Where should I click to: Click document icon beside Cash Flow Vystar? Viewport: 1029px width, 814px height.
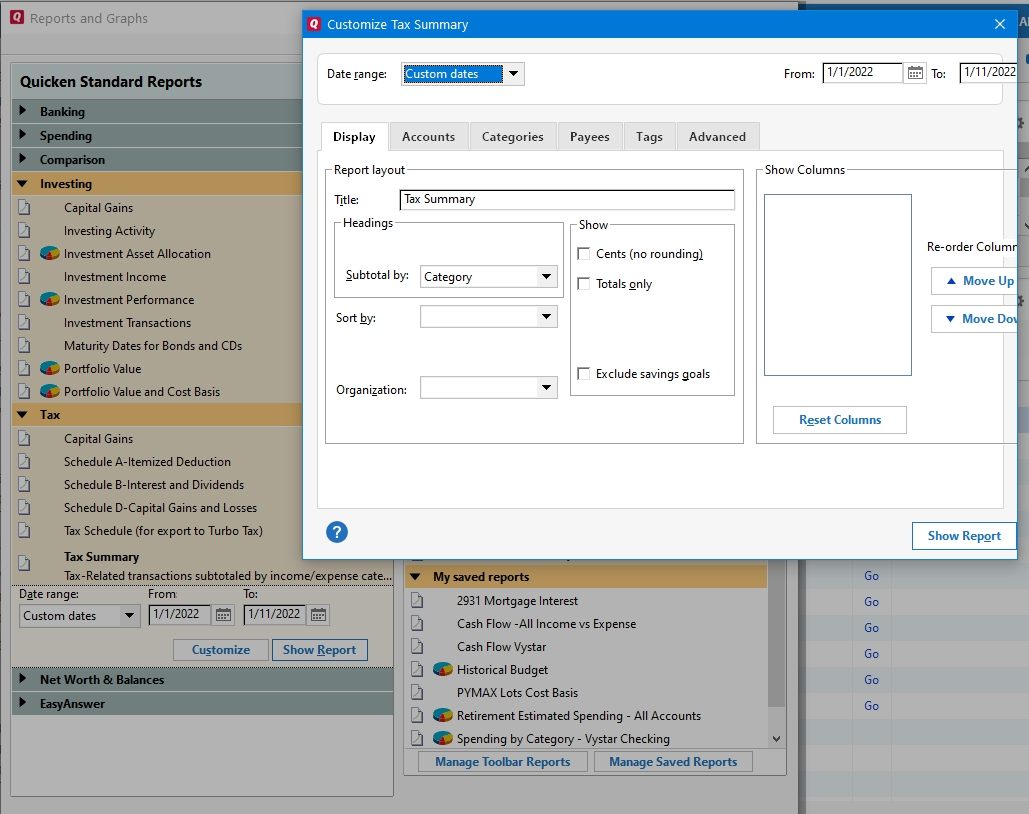(417, 647)
